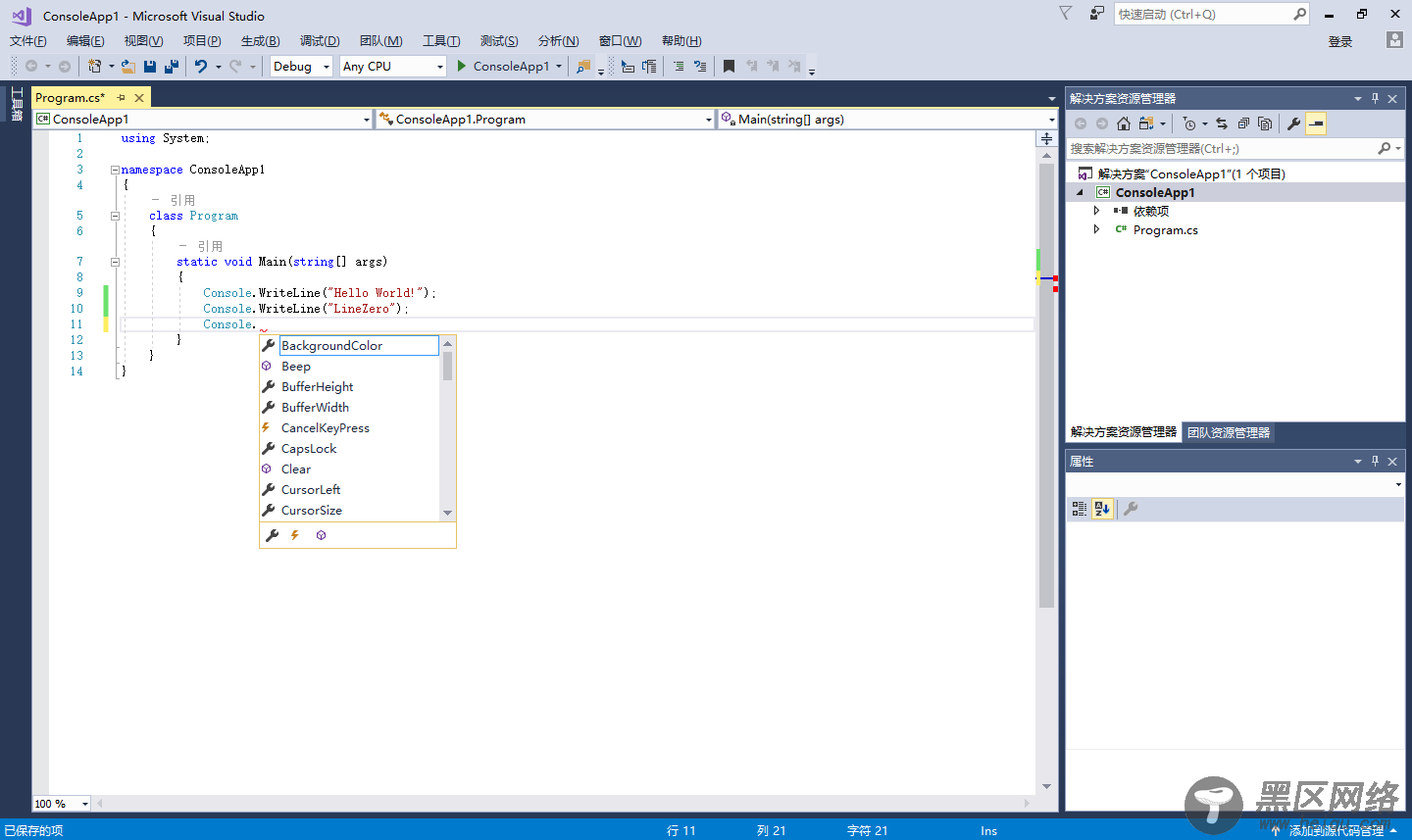The height and width of the screenshot is (840, 1412).
Task: Click the editor vertical scrollbar thumb
Action: 1046,386
